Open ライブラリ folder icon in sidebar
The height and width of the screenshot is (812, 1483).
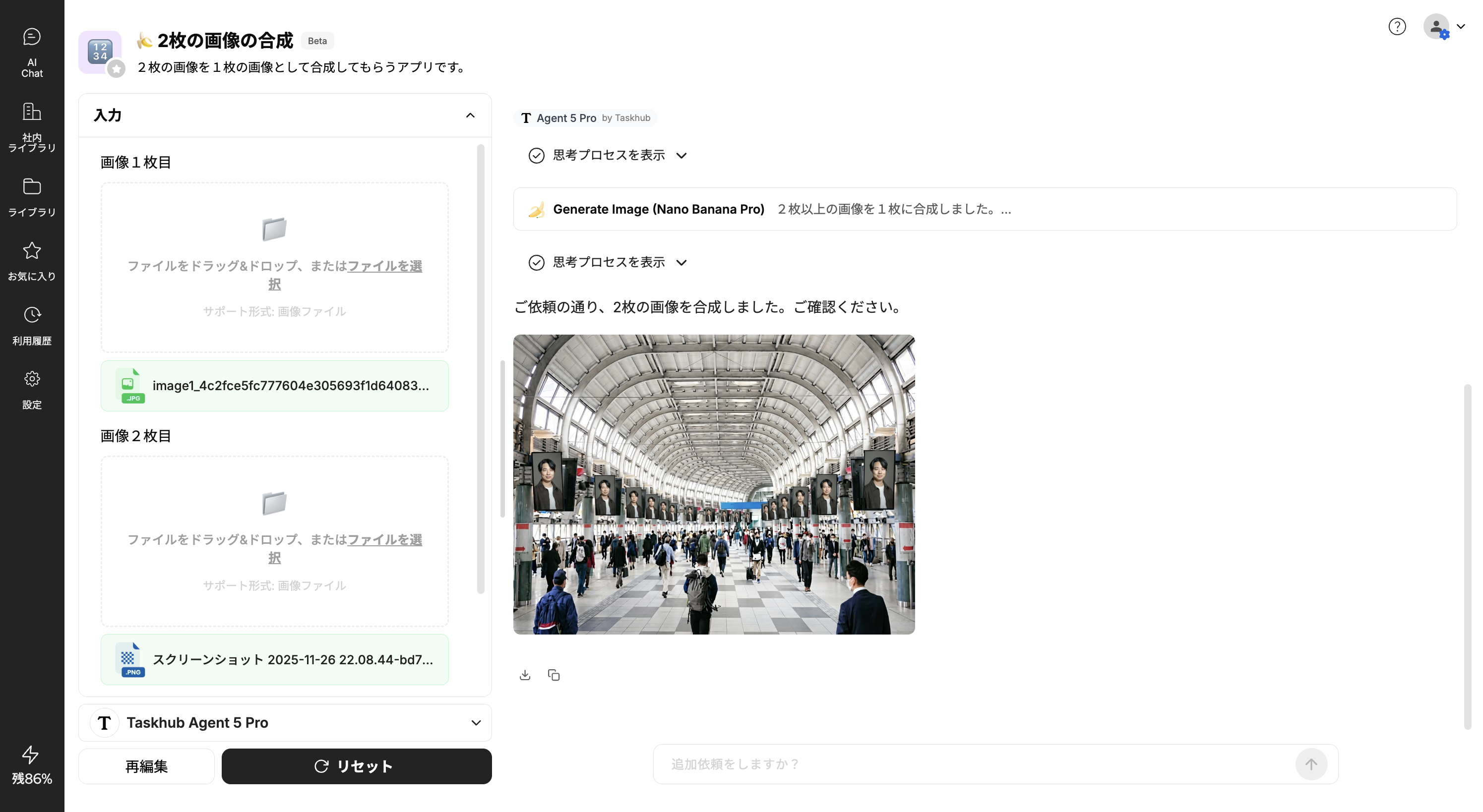pos(32,196)
